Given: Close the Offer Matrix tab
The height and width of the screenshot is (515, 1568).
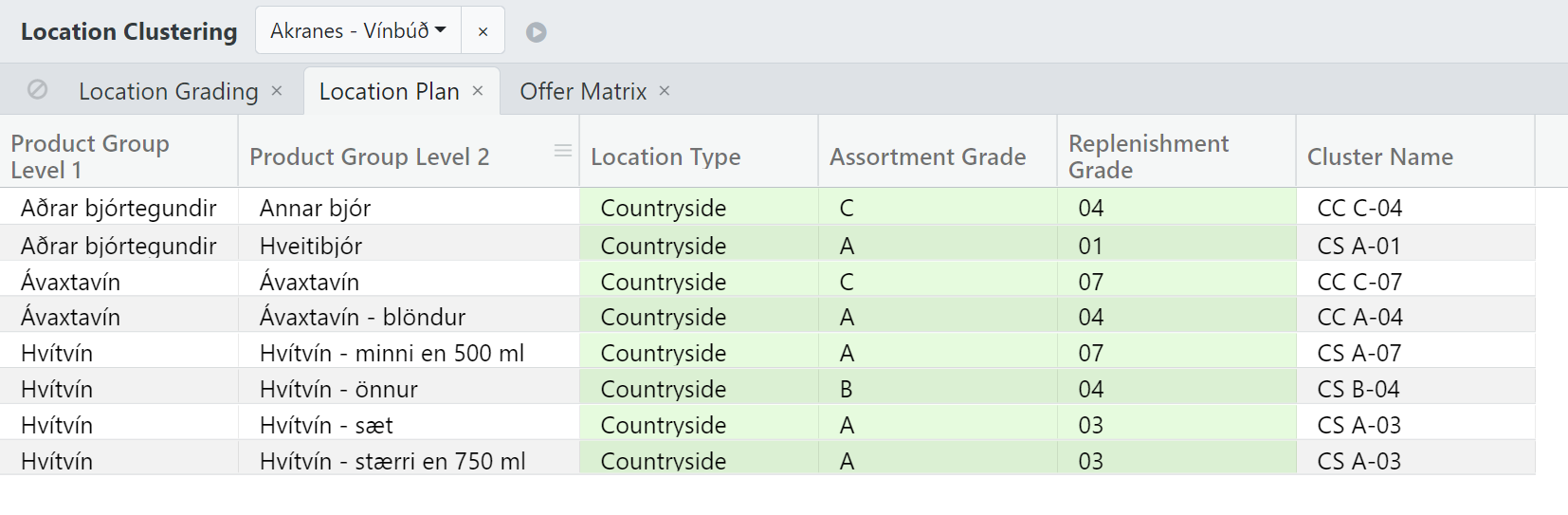Looking at the screenshot, I should [665, 91].
